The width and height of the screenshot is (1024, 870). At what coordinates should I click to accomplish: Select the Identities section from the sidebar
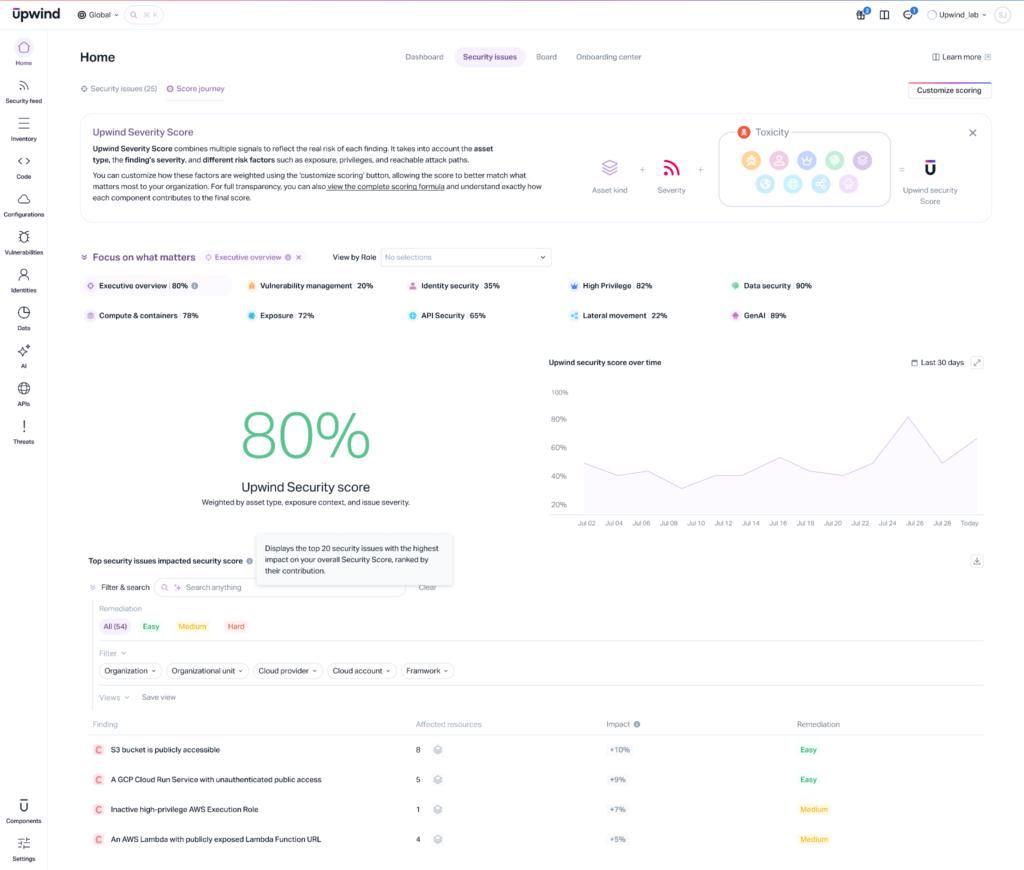[x=23, y=277]
